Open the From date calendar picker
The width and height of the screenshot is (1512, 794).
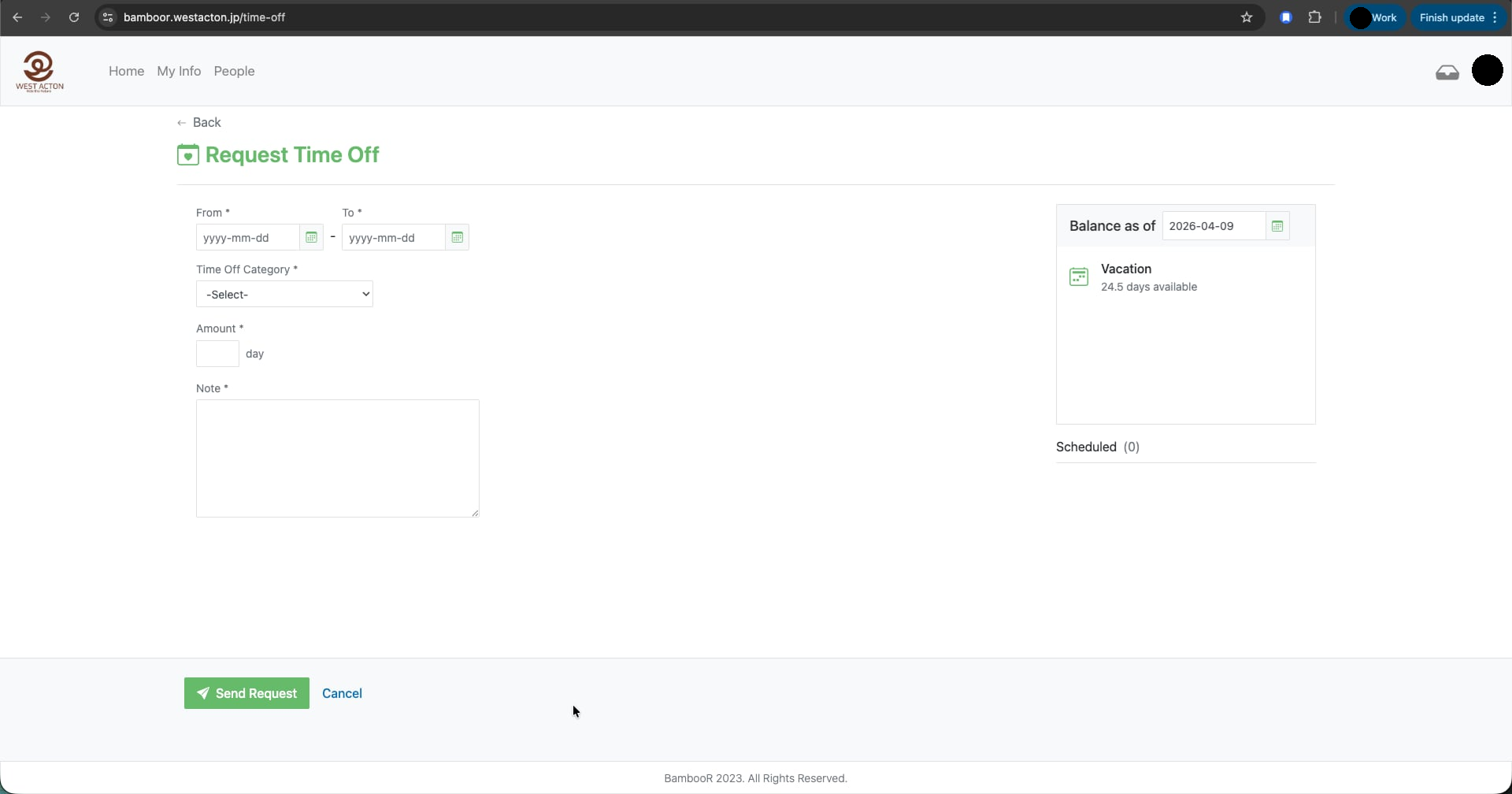click(311, 237)
